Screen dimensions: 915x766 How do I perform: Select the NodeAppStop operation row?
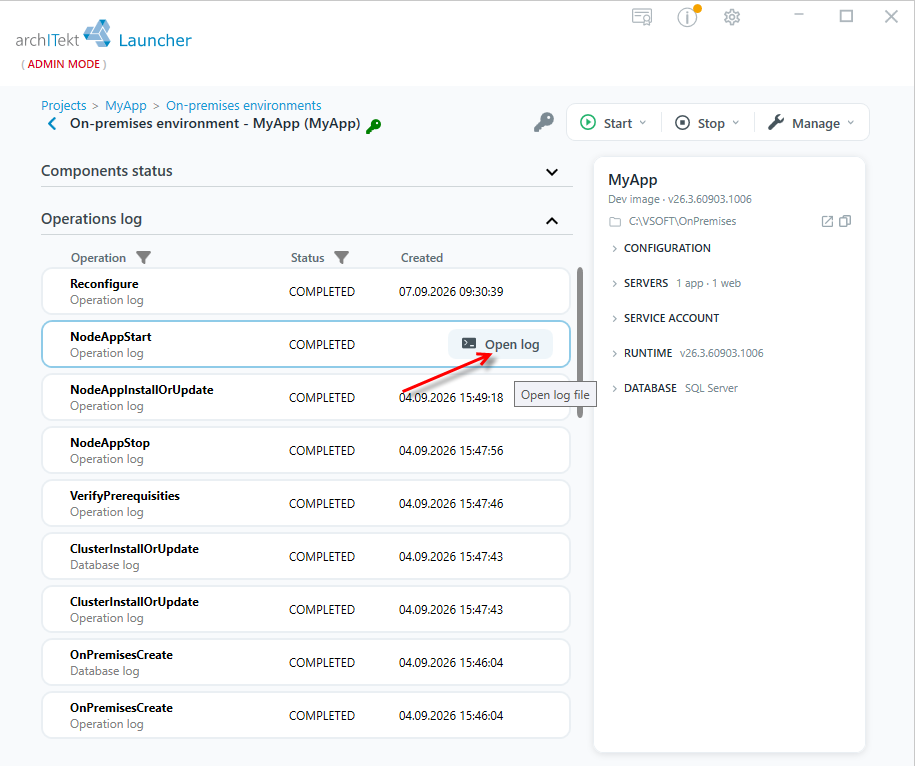click(306, 450)
